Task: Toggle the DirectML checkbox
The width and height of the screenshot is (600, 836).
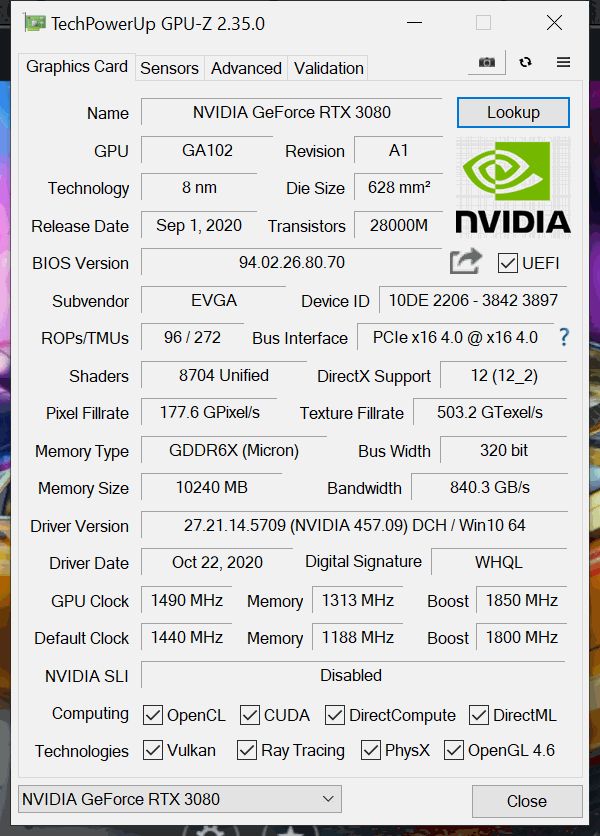Action: point(479,715)
